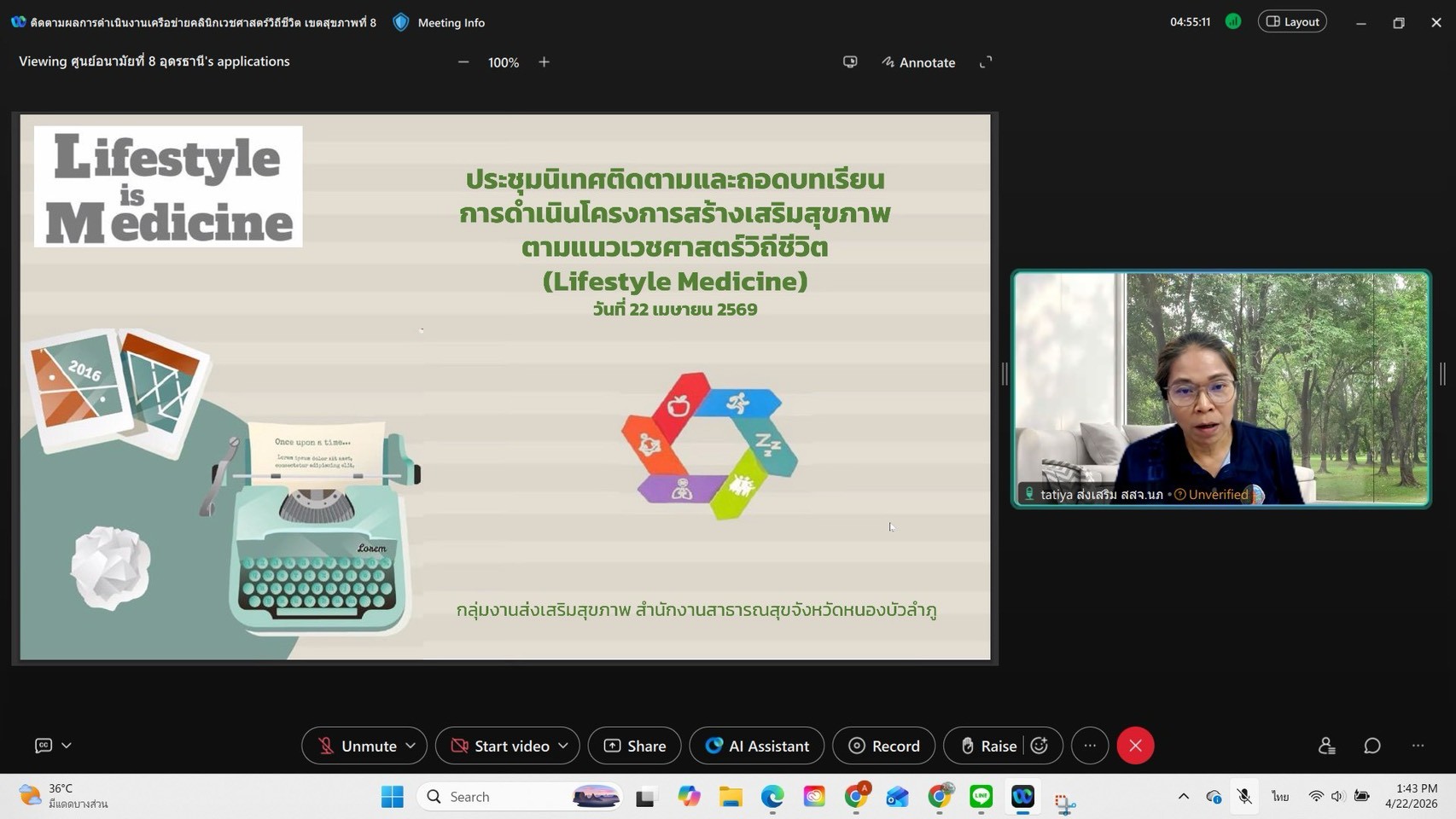Image resolution: width=1456 pixels, height=819 pixels.
Task: Turn on camera with Start video
Action: 500,746
